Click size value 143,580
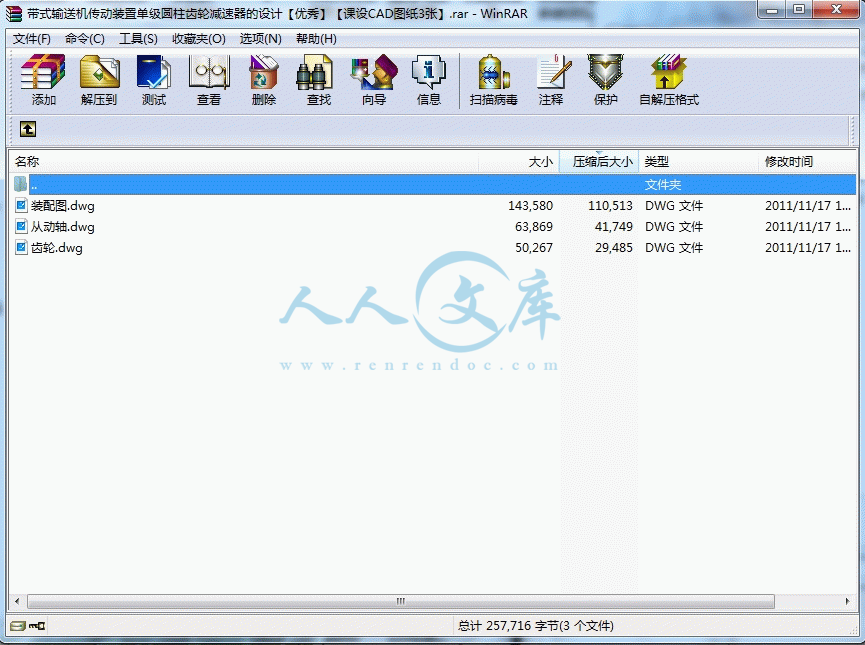 click(x=530, y=206)
